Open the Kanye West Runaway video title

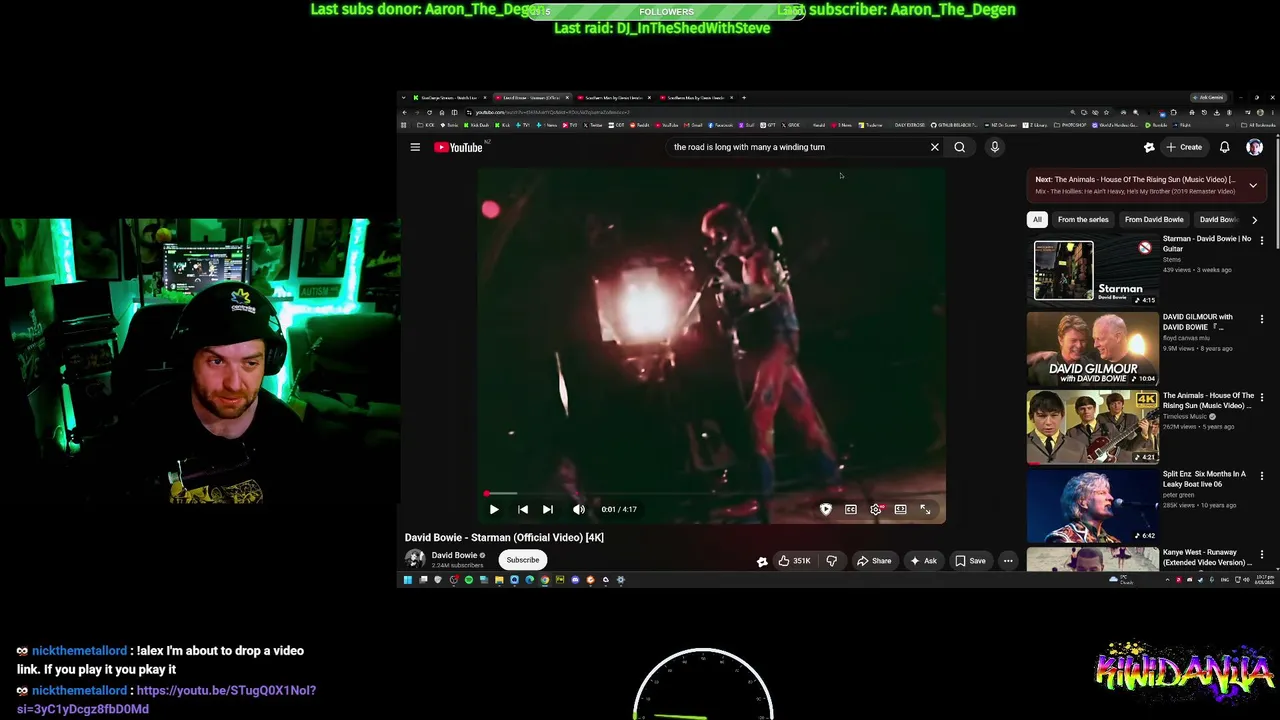[x=1207, y=557]
